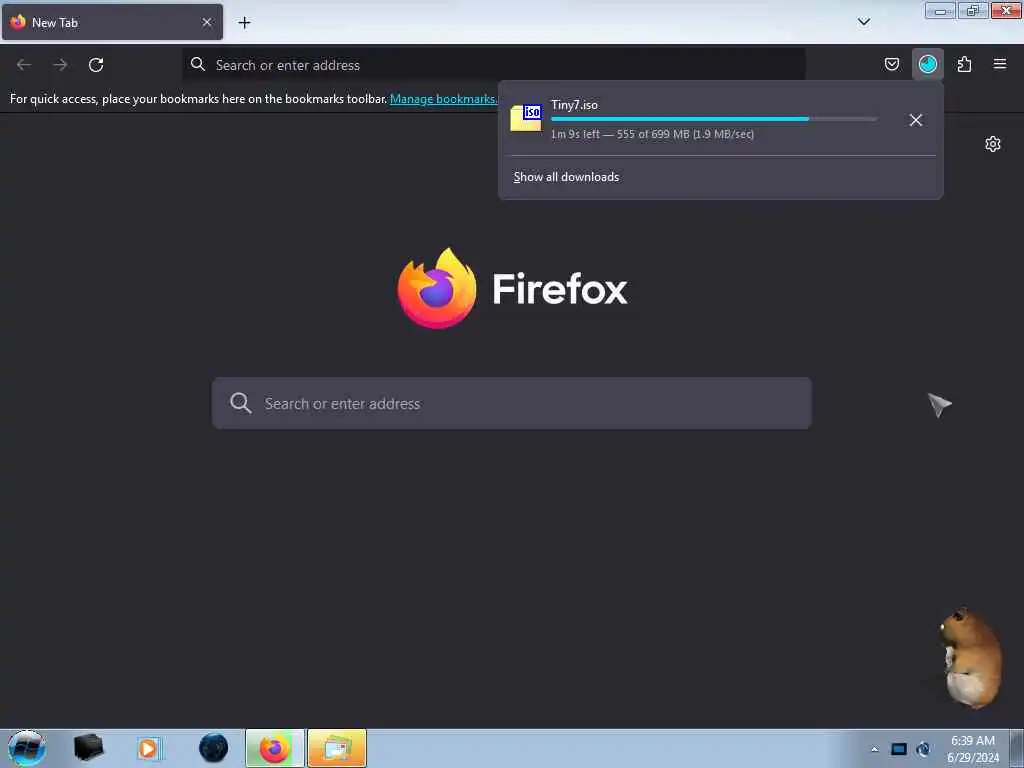Click the Tiny7.iso download progress bar
Image resolution: width=1024 pixels, height=768 pixels.
pos(714,119)
